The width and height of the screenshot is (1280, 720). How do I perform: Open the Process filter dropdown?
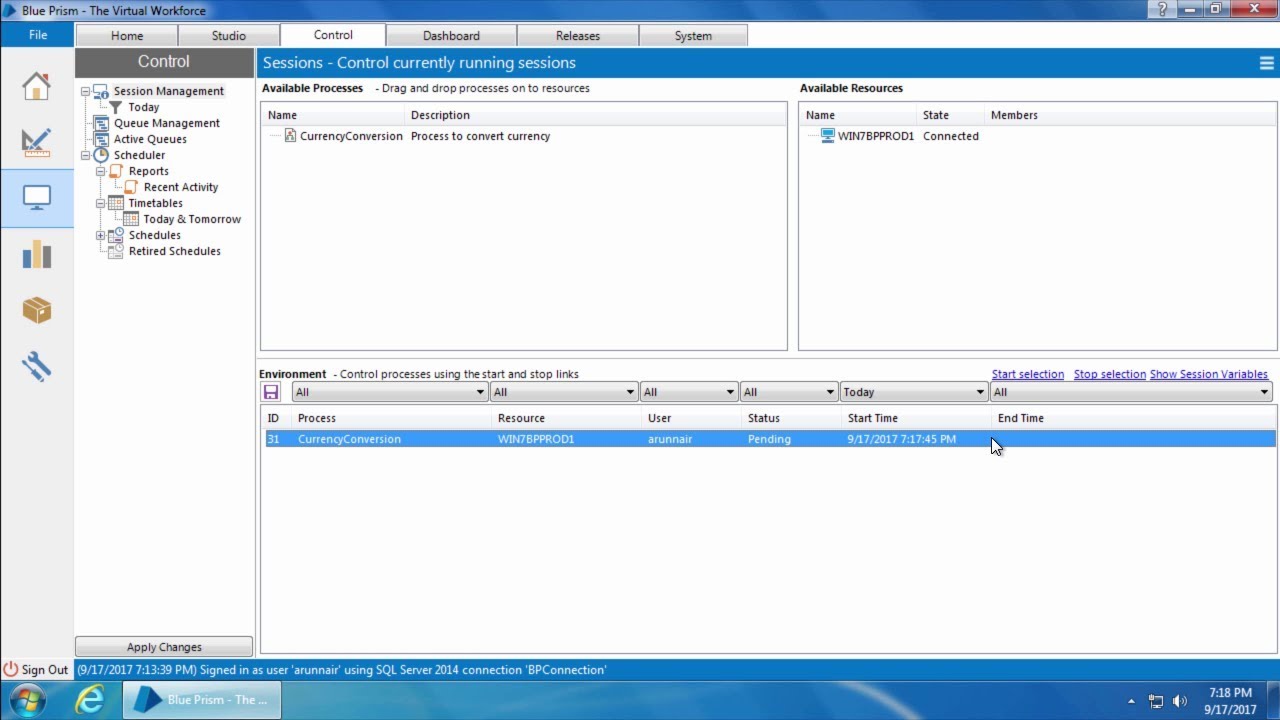tap(390, 392)
